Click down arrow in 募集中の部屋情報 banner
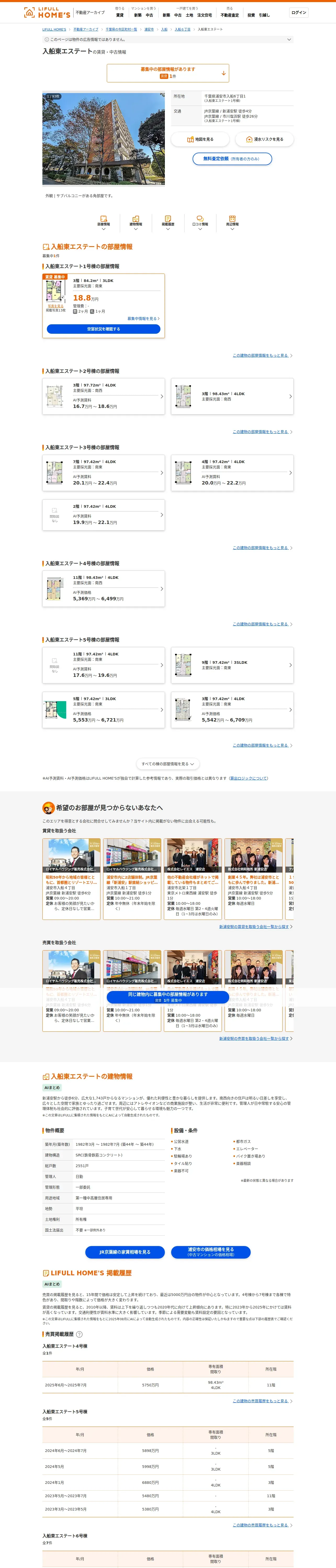The height and width of the screenshot is (1568, 336). [224, 73]
